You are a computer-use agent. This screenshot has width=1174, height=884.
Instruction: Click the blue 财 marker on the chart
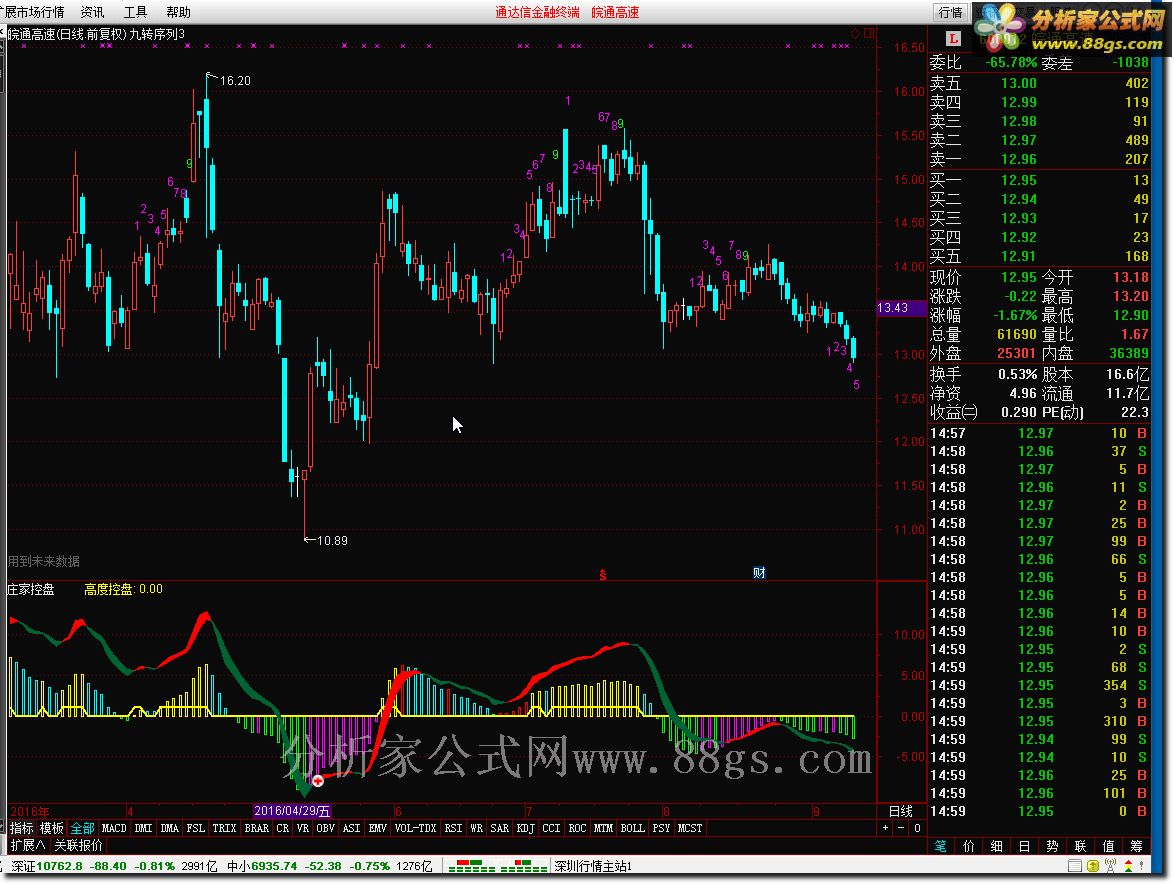pyautogui.click(x=759, y=573)
